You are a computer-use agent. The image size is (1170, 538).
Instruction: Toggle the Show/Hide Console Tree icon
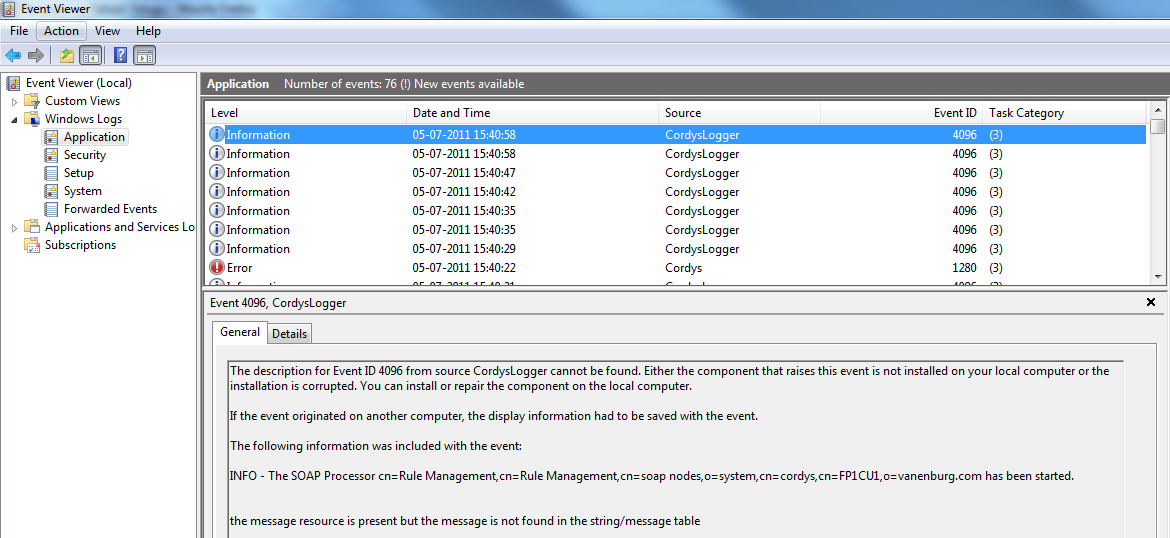(90, 56)
